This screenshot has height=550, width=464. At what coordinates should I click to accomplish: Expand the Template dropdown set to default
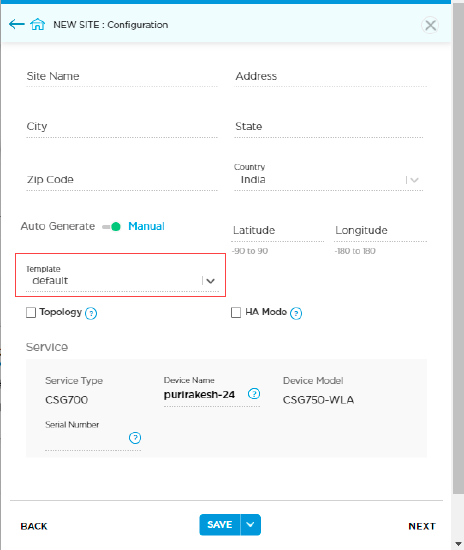(x=122, y=280)
